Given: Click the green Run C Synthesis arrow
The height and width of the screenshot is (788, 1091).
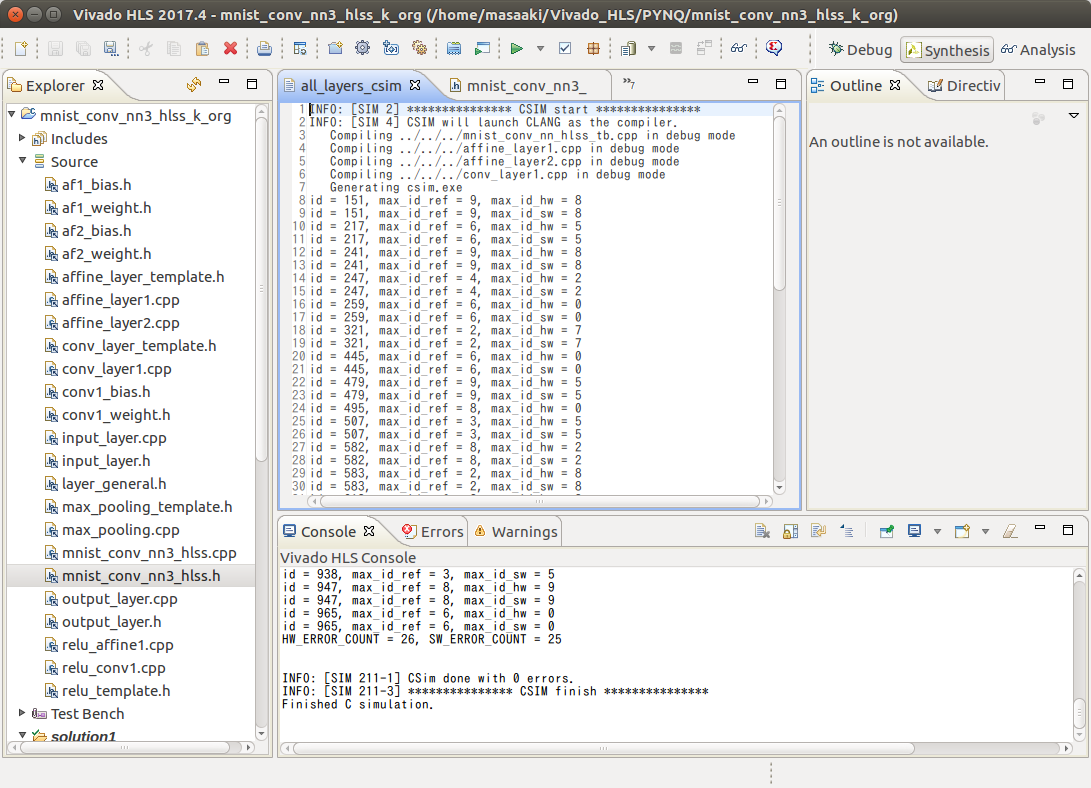Looking at the screenshot, I should 516,48.
